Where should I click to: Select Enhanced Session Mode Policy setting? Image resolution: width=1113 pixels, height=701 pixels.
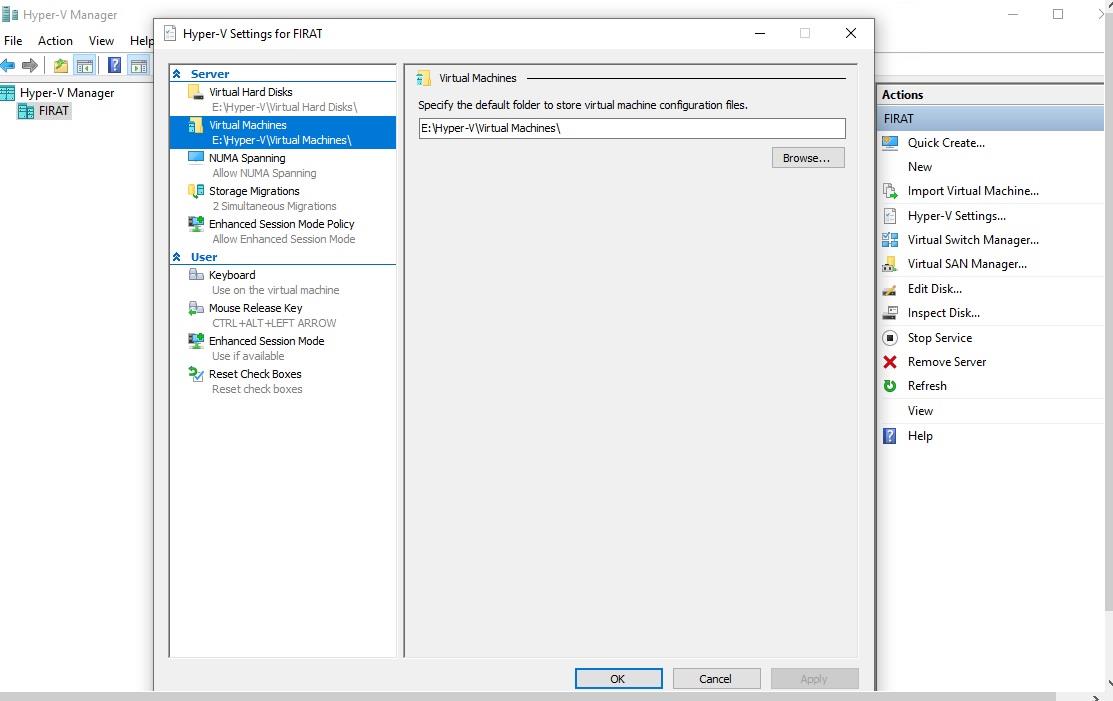tap(283, 231)
